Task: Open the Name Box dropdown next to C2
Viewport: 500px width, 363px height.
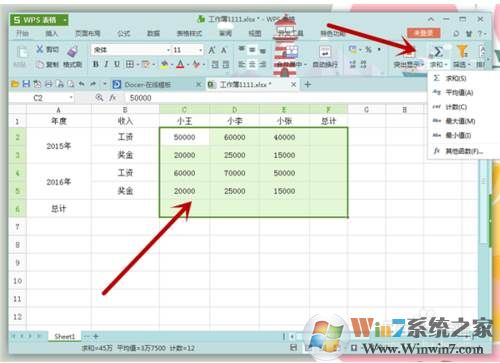Action: pos(71,98)
